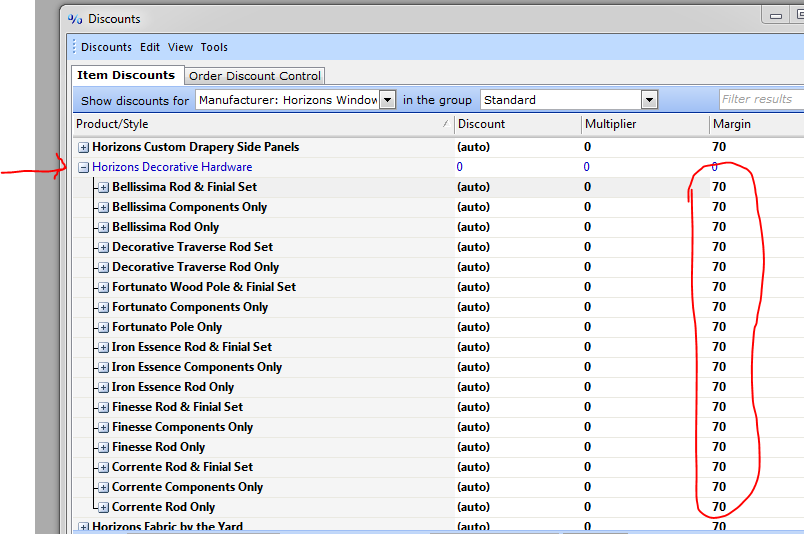The height and width of the screenshot is (534, 804).
Task: Click Discount (auto) for Finesse Rod Only
Action: (x=473, y=447)
